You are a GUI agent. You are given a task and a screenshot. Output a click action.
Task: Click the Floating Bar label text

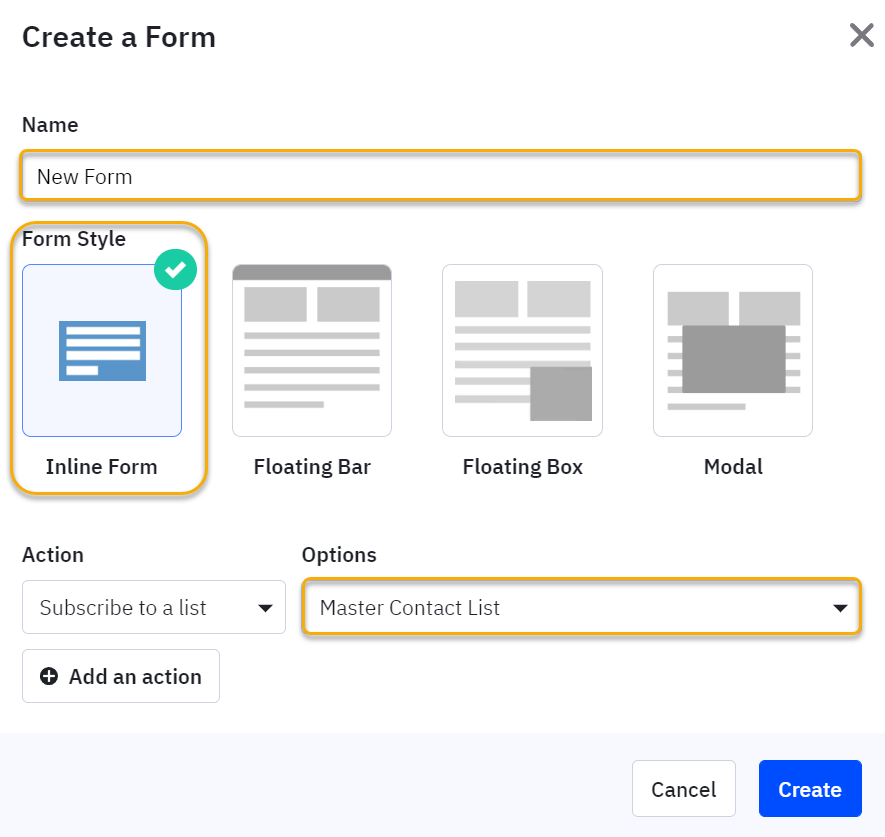point(312,467)
